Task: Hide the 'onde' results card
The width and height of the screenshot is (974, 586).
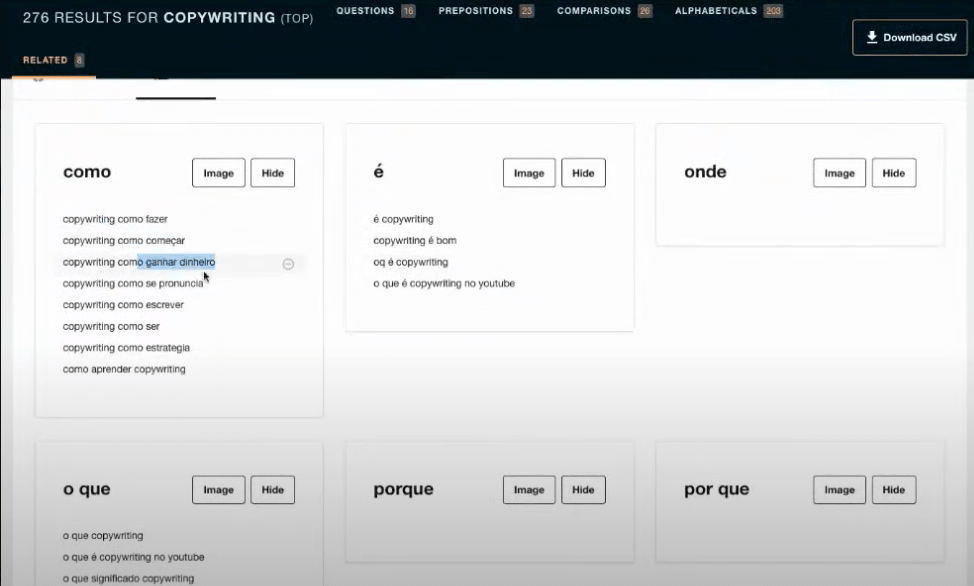Action: point(893,173)
